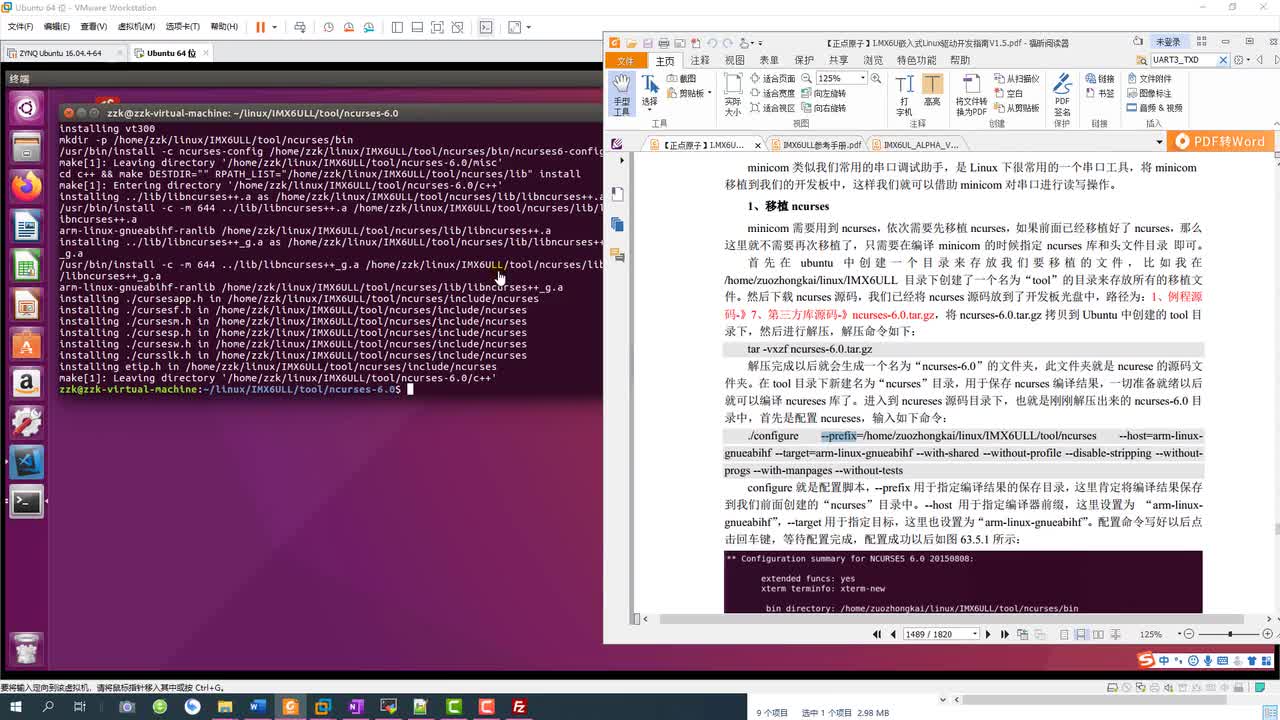
Task: Go to next page in PDF status bar
Action: click(x=988, y=634)
